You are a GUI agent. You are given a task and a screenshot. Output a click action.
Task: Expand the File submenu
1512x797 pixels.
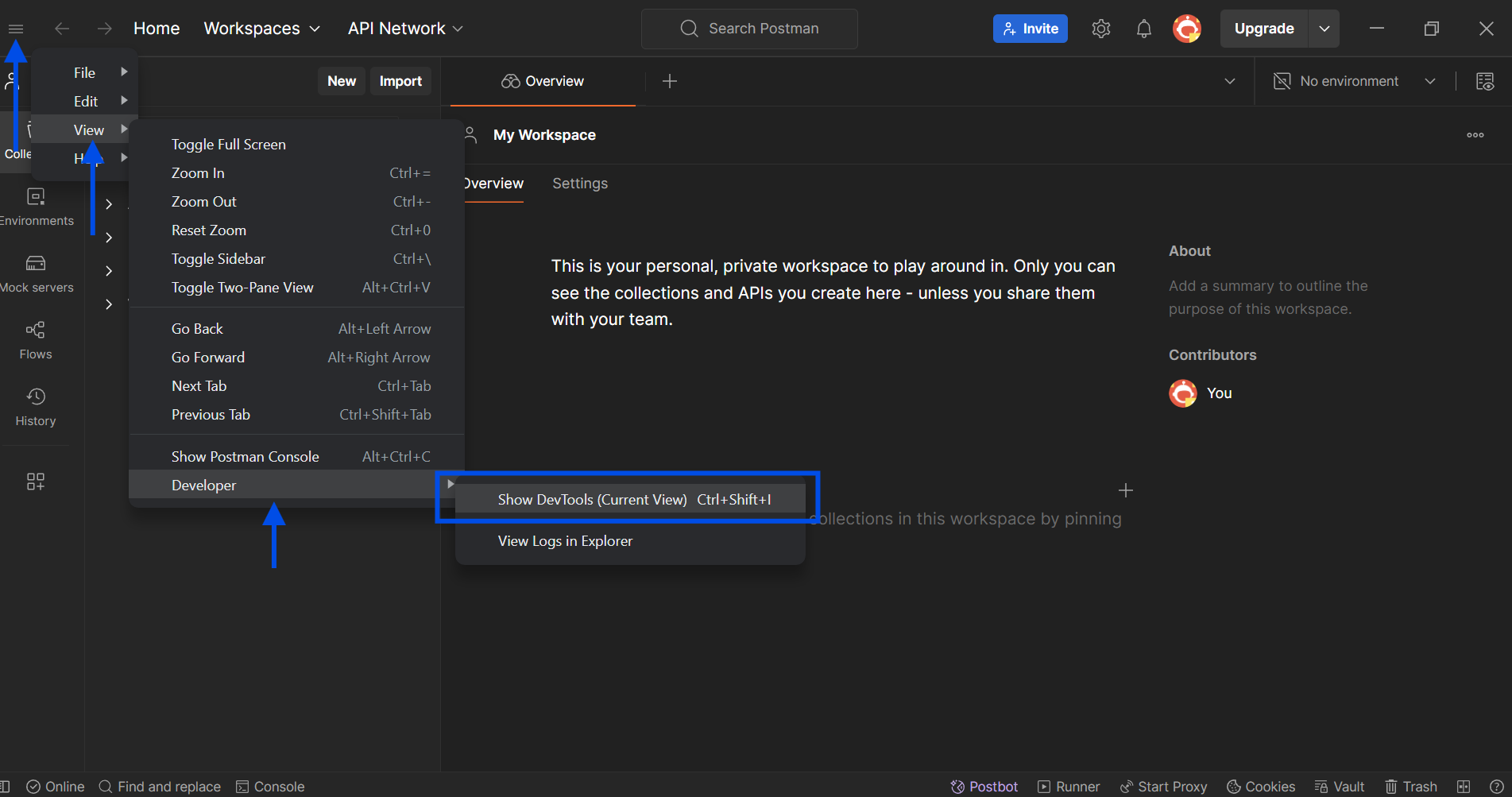85,72
